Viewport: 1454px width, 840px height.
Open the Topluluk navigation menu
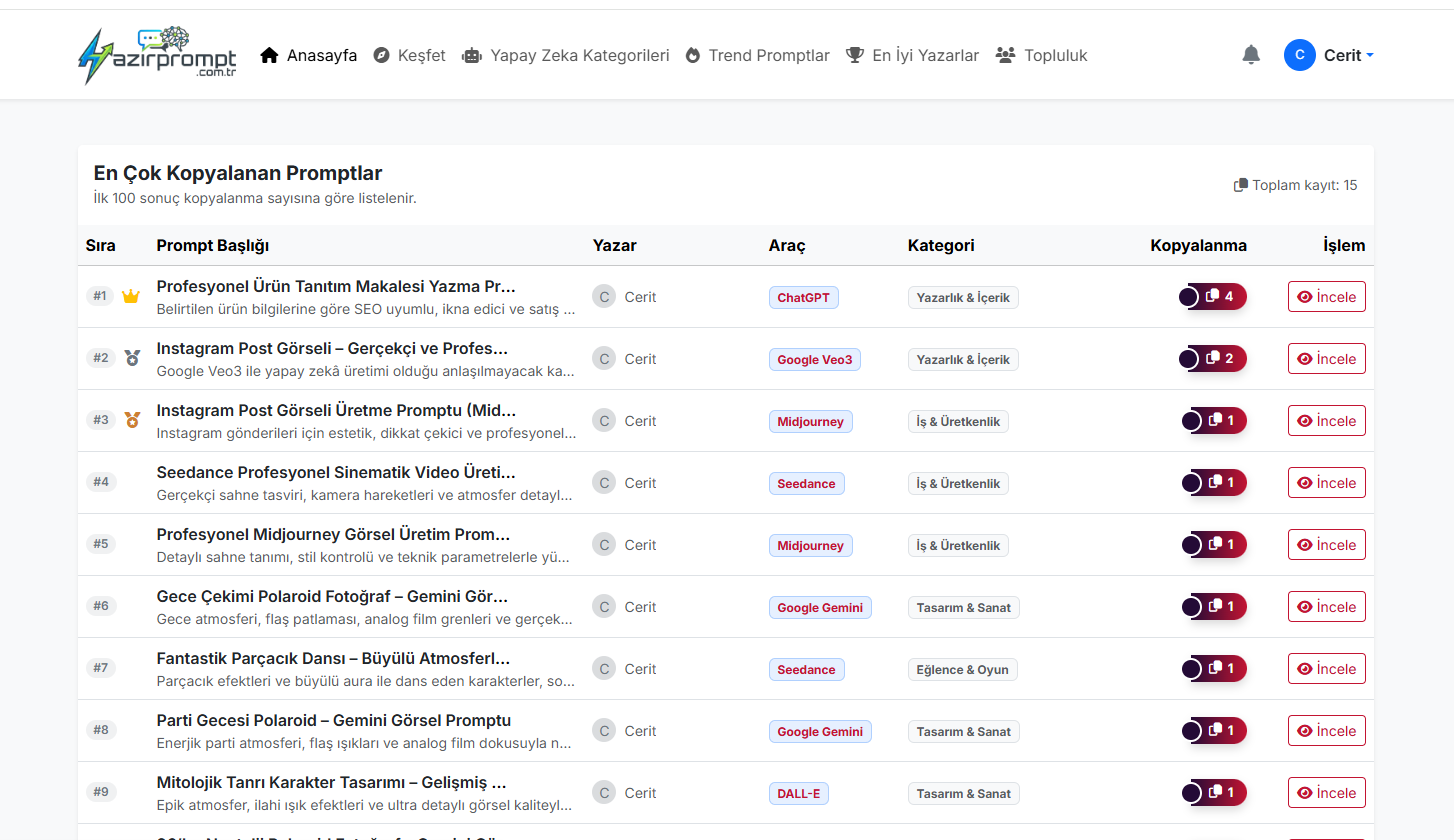1041,55
